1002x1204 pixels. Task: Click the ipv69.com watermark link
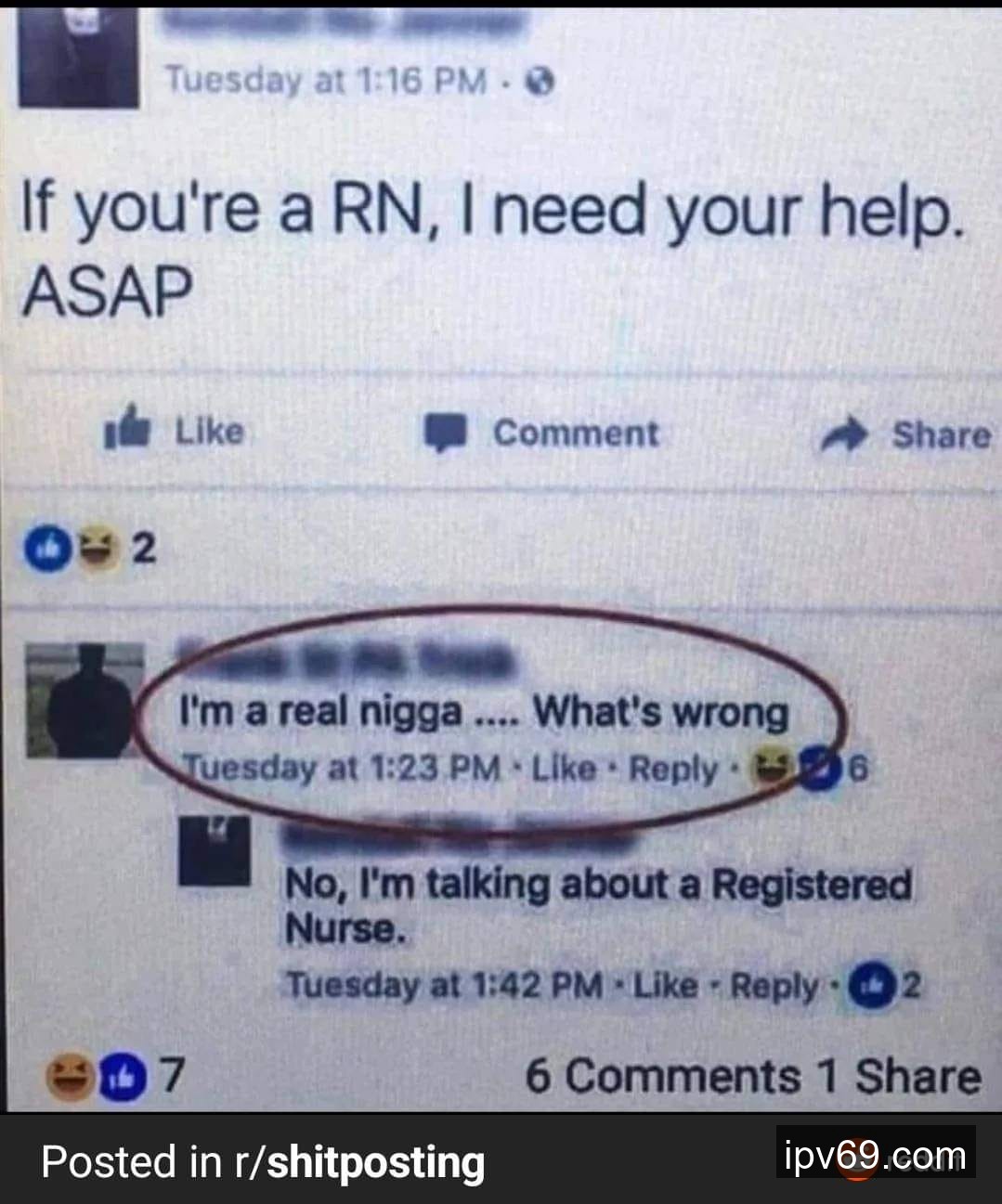click(x=876, y=1156)
